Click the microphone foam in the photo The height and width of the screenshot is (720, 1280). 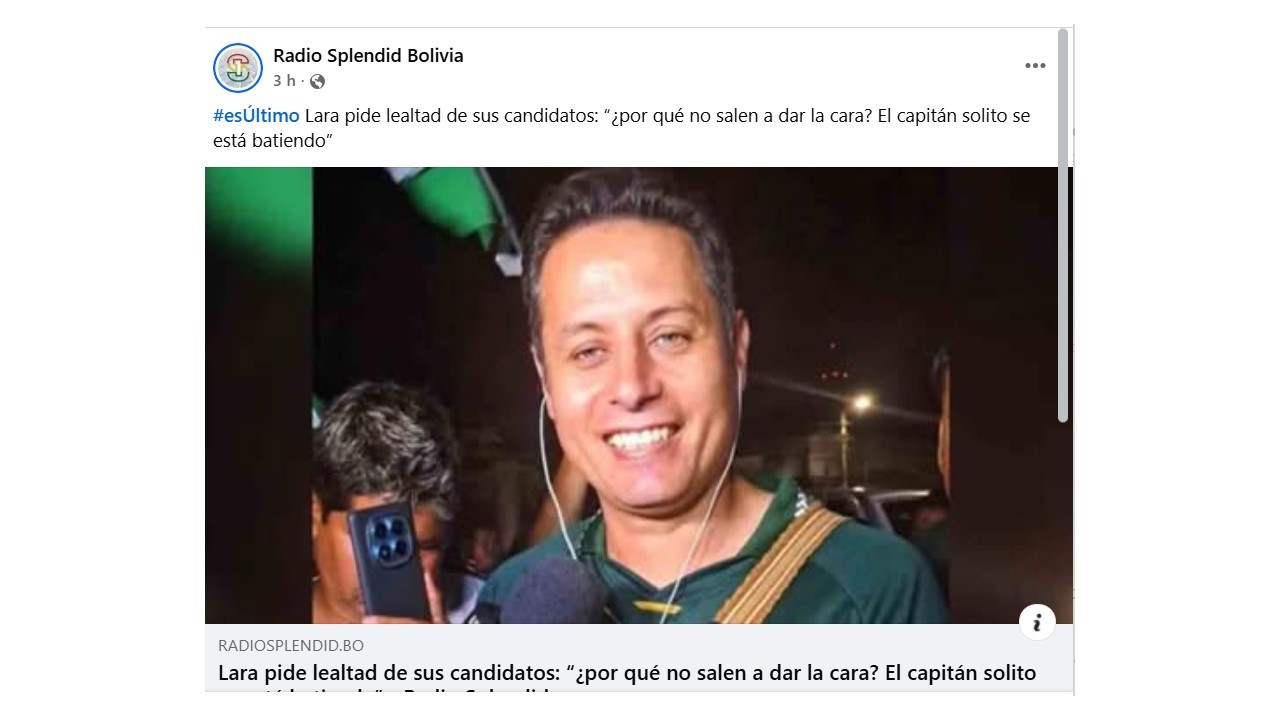tap(553, 595)
